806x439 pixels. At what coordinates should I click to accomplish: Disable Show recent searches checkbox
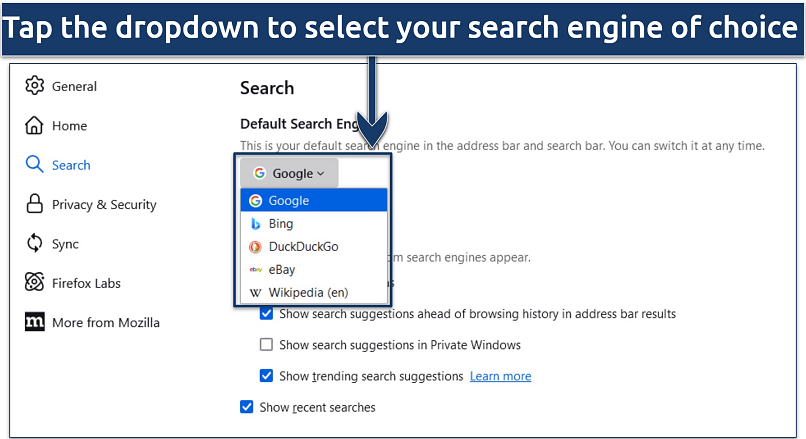click(247, 407)
